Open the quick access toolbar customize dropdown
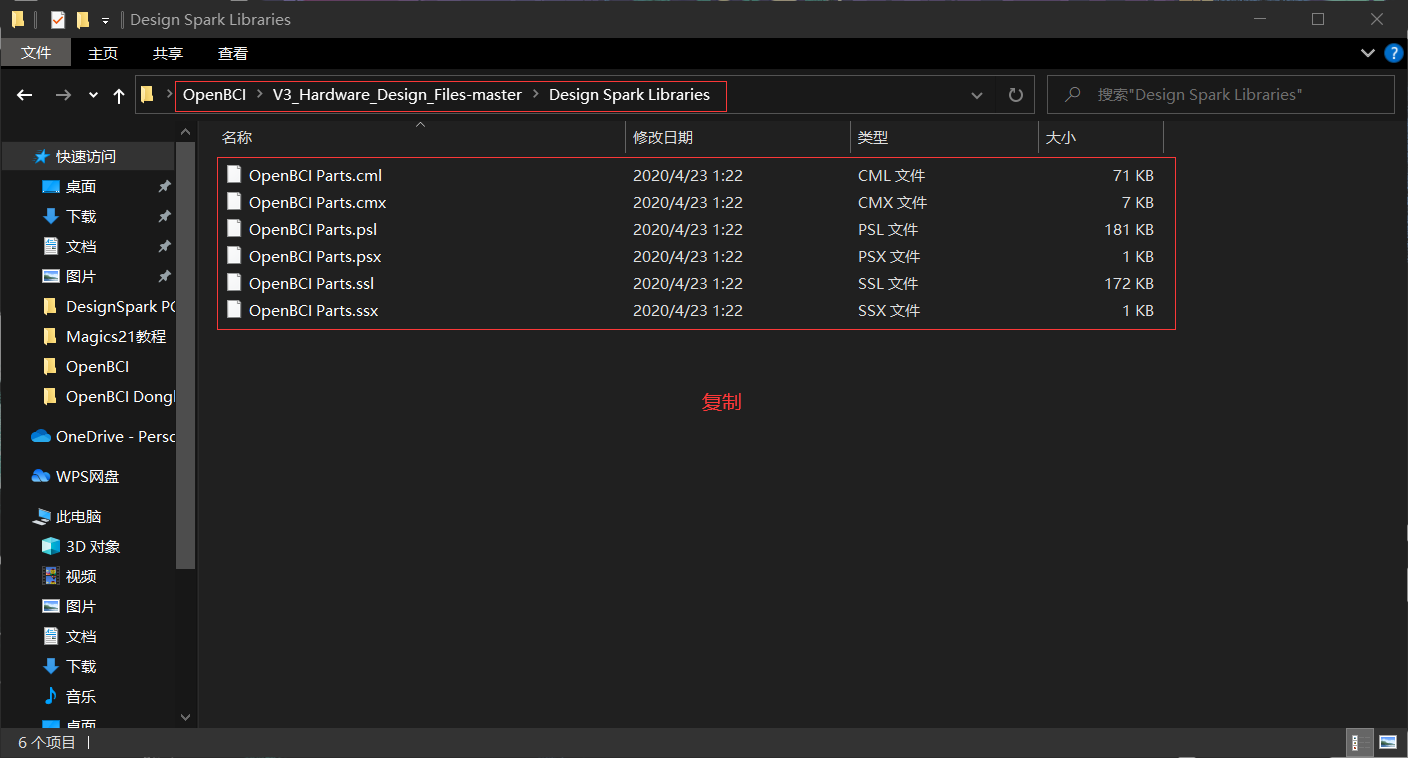1408x758 pixels. tap(105, 19)
